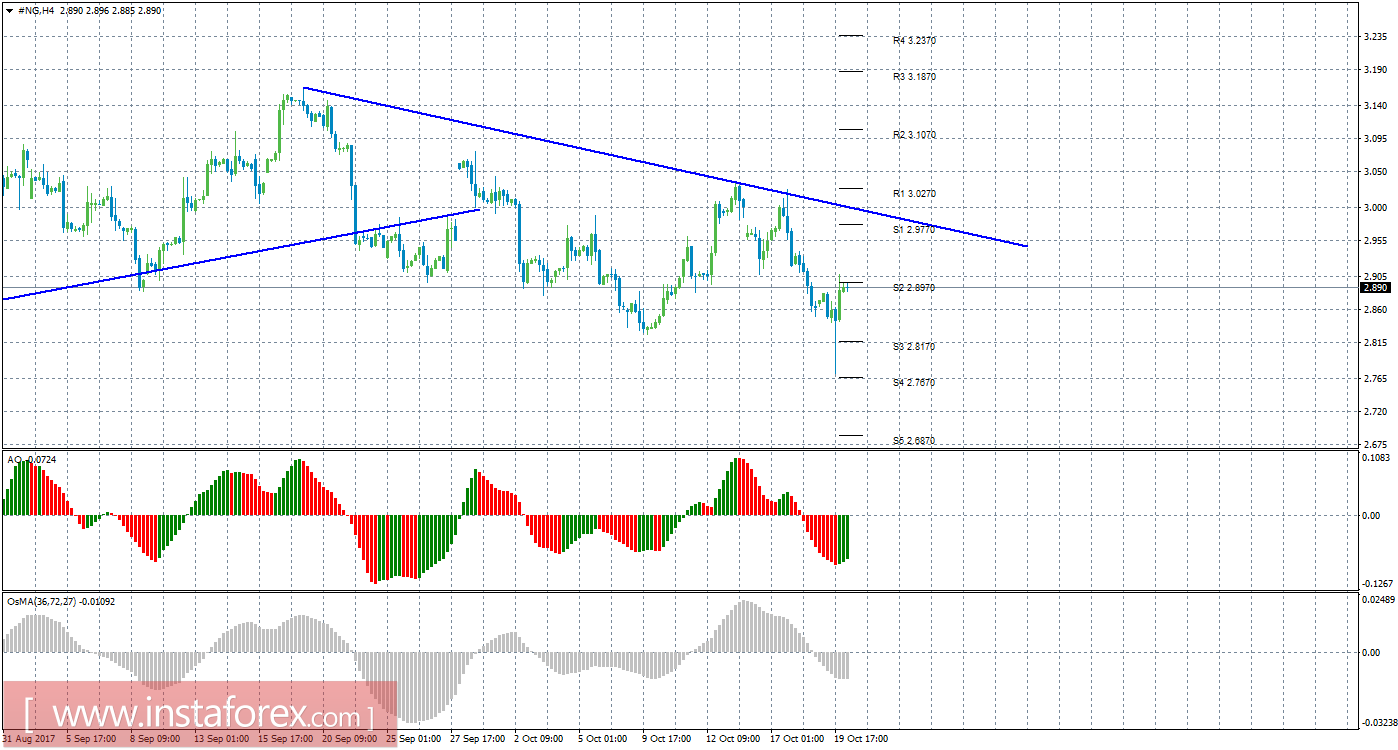Viewport: 1398px width, 750px height.
Task: Click price axis value 2.720
Action: (1378, 412)
